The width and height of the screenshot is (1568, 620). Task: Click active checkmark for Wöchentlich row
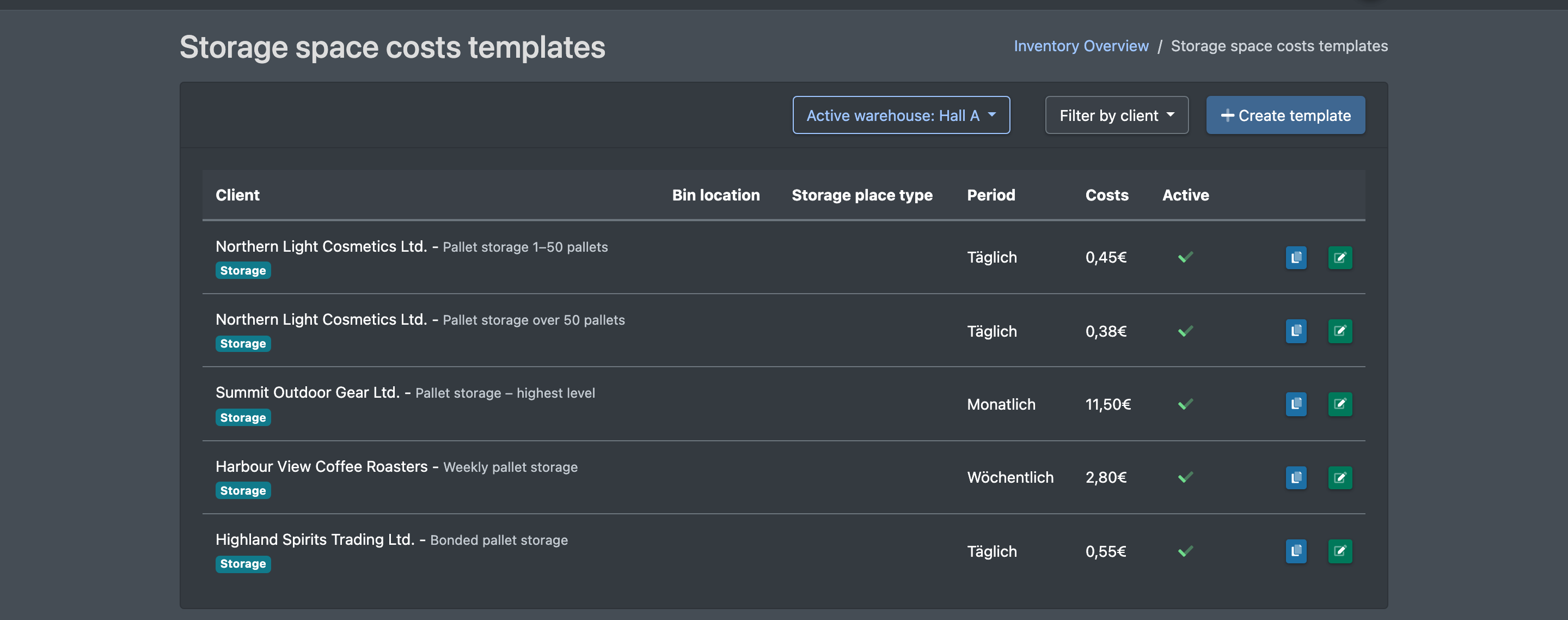pos(1185,477)
